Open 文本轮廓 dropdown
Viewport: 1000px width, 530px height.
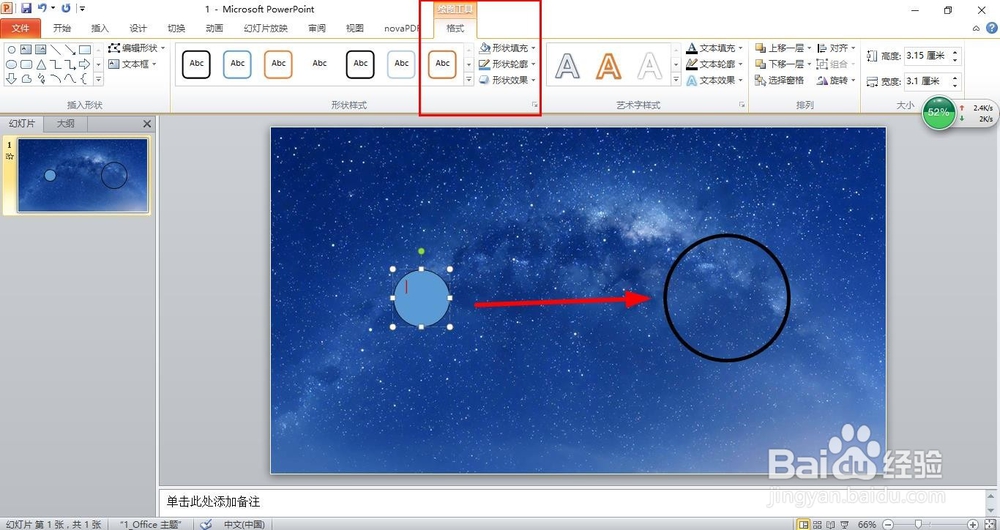click(715, 64)
